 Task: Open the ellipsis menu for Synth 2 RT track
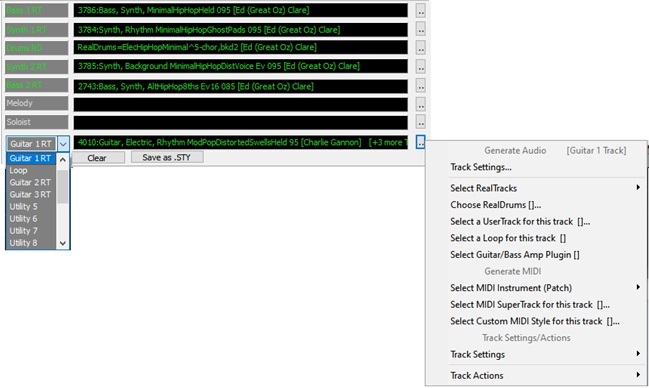(x=421, y=66)
